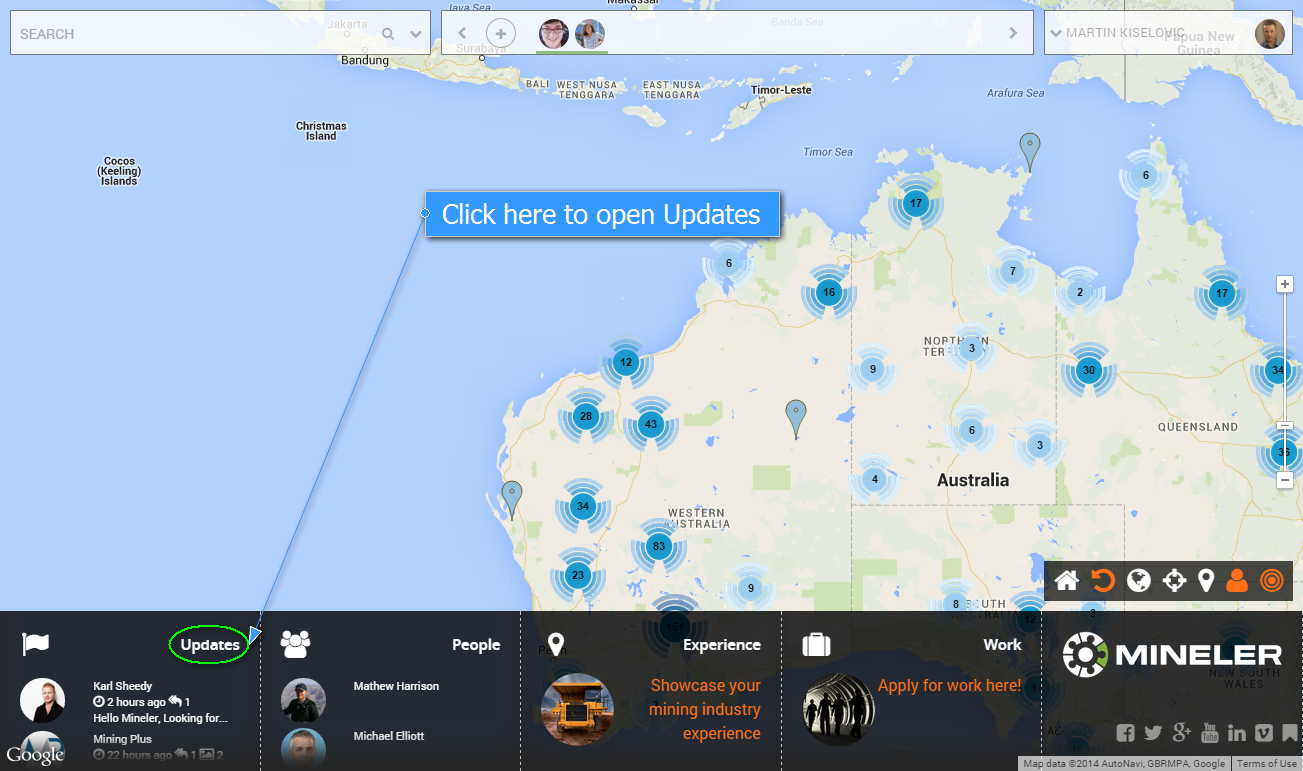Expand the search options dropdown arrow

pyautogui.click(x=416, y=34)
